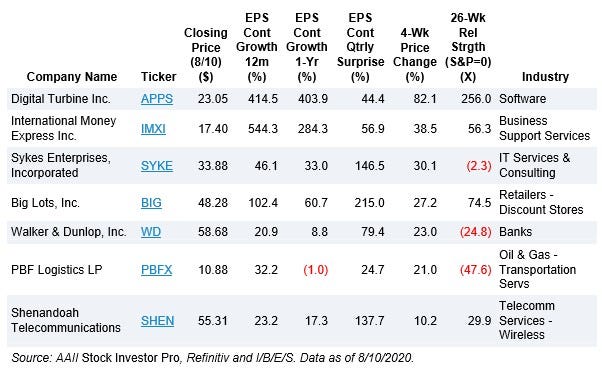Open the BIG ticker link
The height and width of the screenshot is (379, 602).
point(151,203)
